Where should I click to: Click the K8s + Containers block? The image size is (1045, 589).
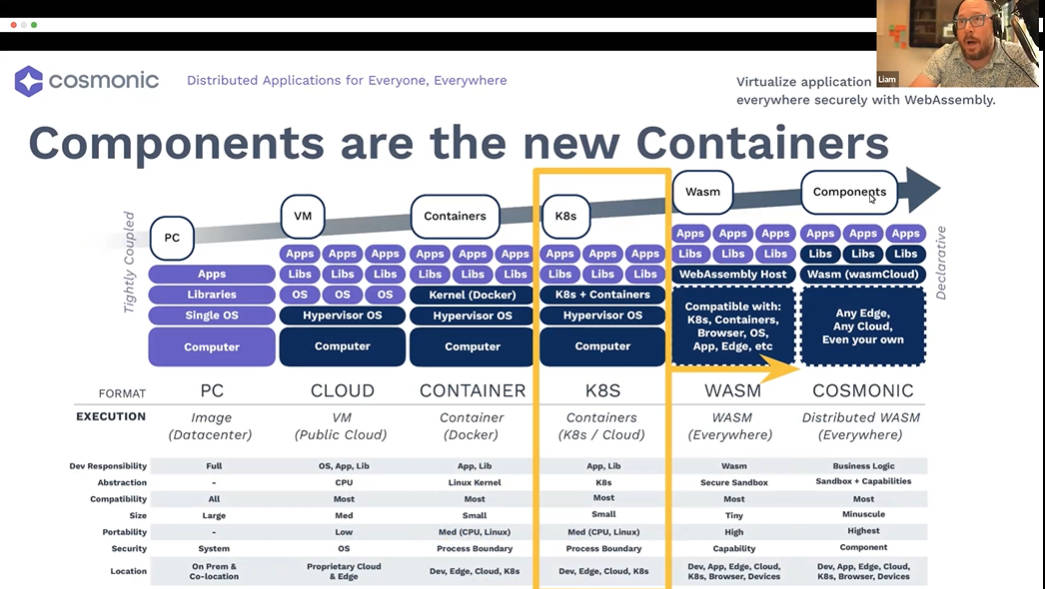602,294
